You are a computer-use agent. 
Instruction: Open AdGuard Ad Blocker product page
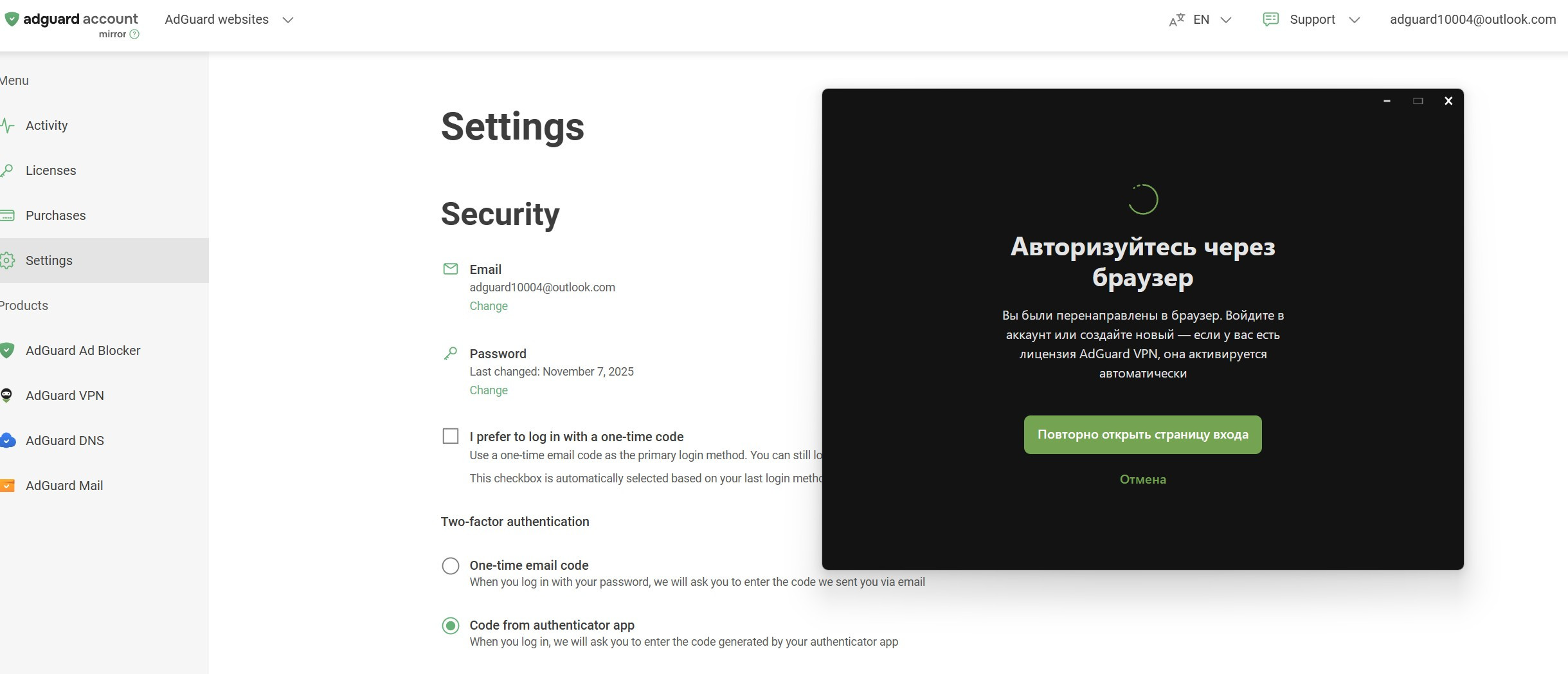point(104,351)
